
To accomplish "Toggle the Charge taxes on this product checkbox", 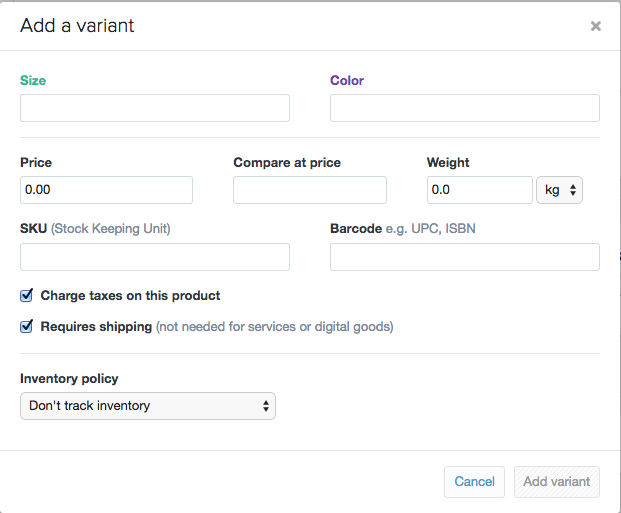I will (27, 296).
